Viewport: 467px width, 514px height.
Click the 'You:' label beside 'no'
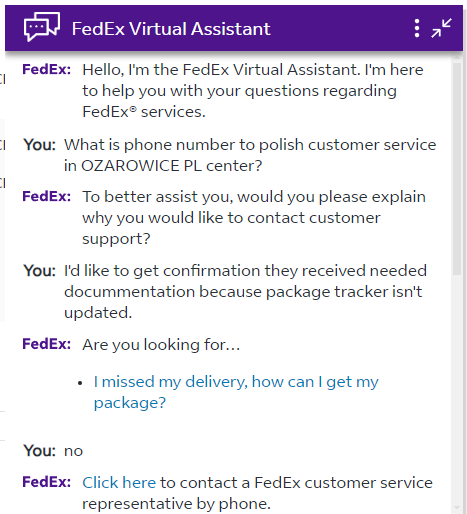click(x=39, y=451)
